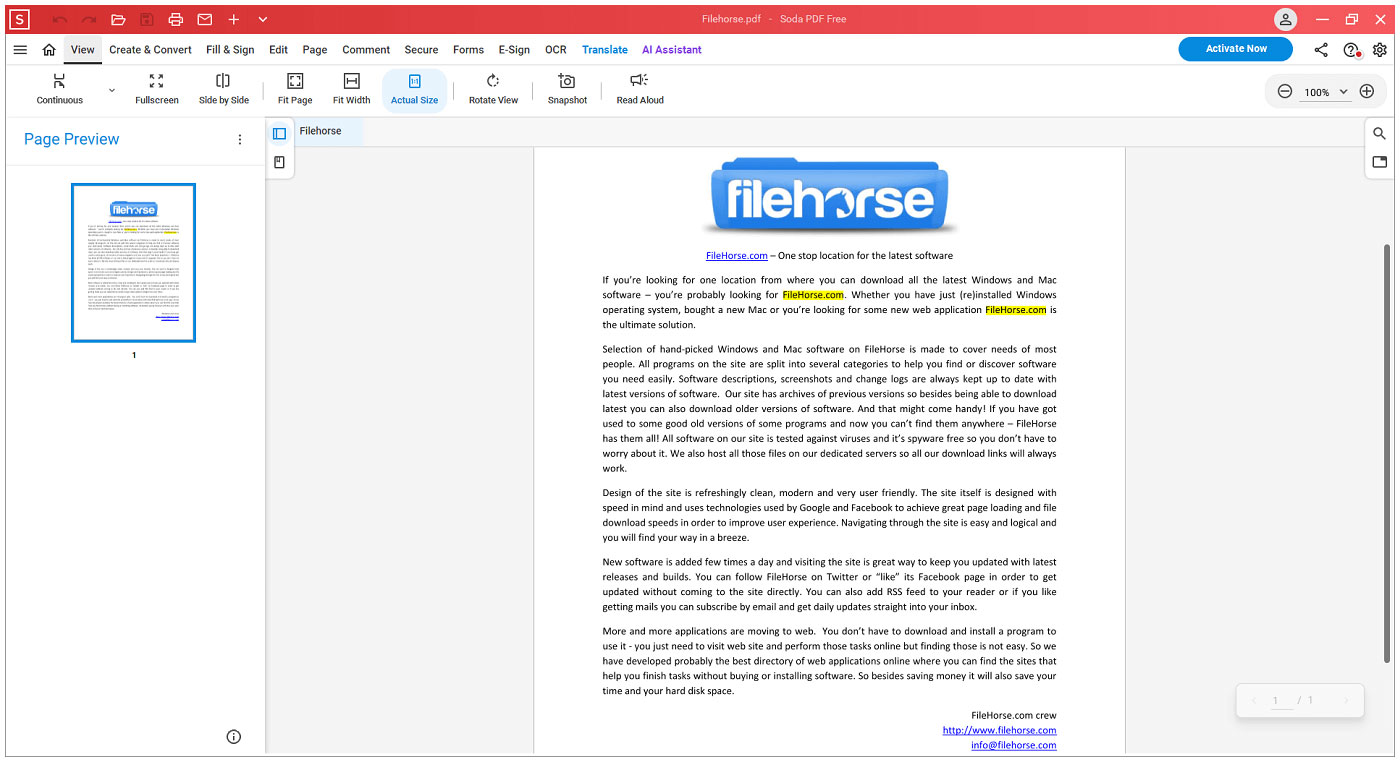Share the document using share icon

1321,49
